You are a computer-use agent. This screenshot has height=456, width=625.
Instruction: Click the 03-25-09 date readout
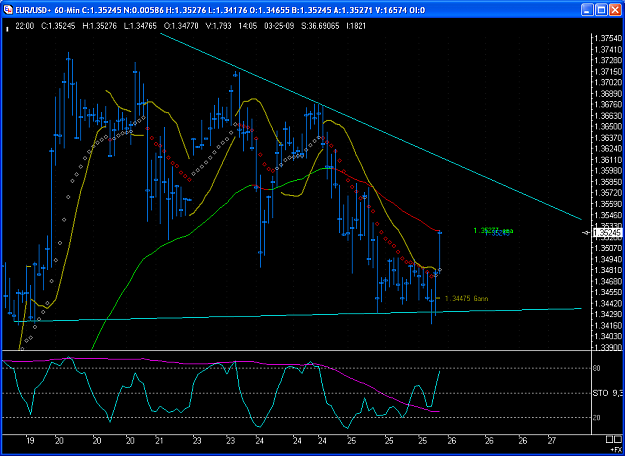tap(278, 27)
